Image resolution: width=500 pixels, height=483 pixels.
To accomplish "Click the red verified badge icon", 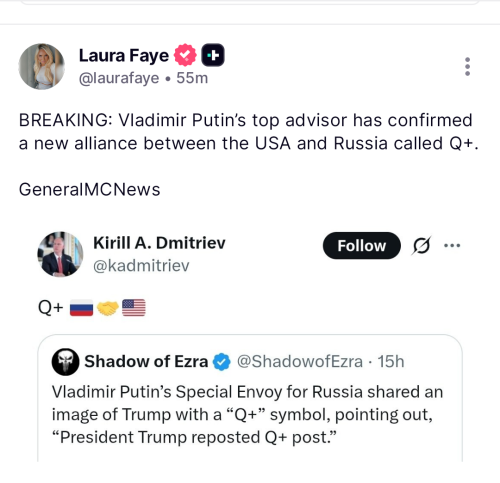I will point(185,55).
